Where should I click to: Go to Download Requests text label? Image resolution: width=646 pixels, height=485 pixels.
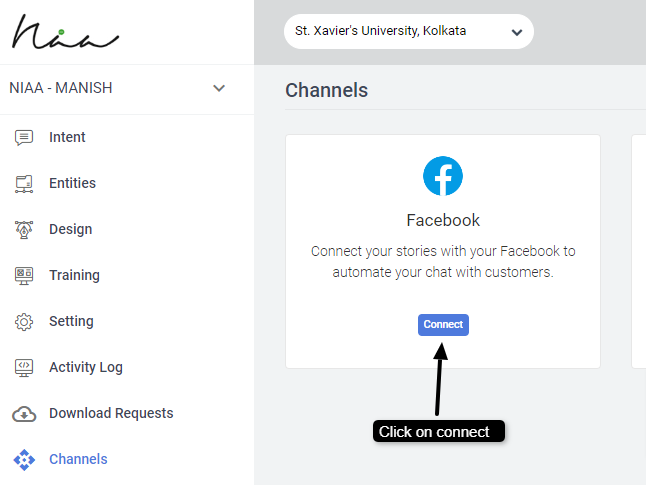point(111,414)
